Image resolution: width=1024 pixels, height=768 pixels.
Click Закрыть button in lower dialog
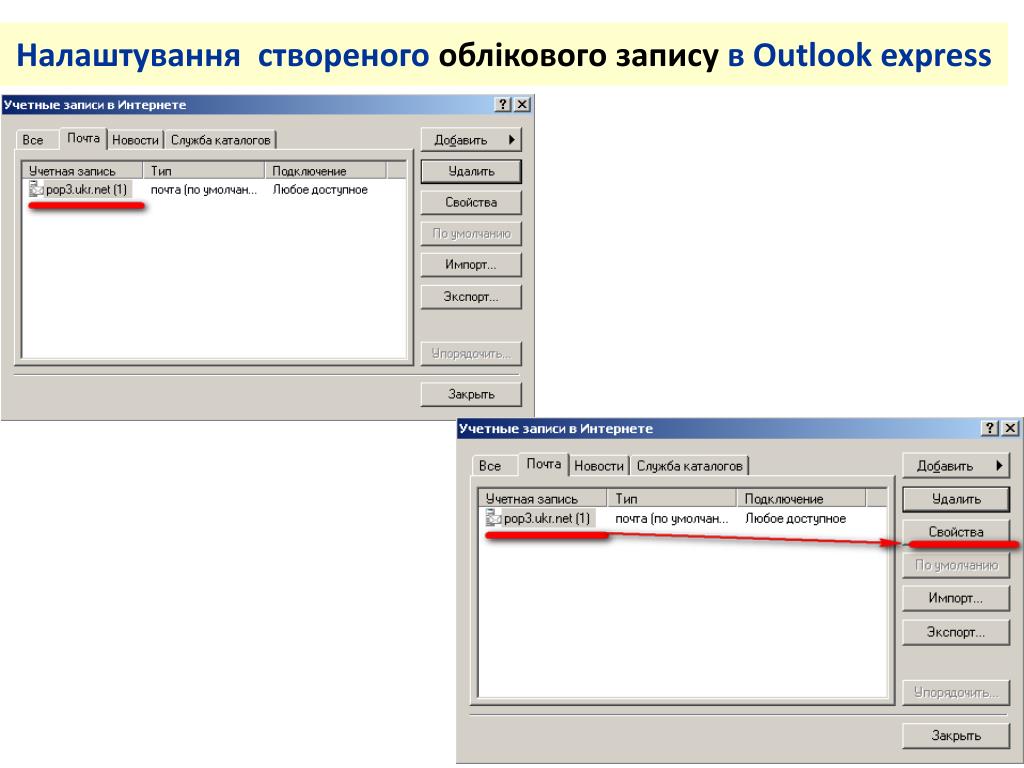(x=956, y=735)
